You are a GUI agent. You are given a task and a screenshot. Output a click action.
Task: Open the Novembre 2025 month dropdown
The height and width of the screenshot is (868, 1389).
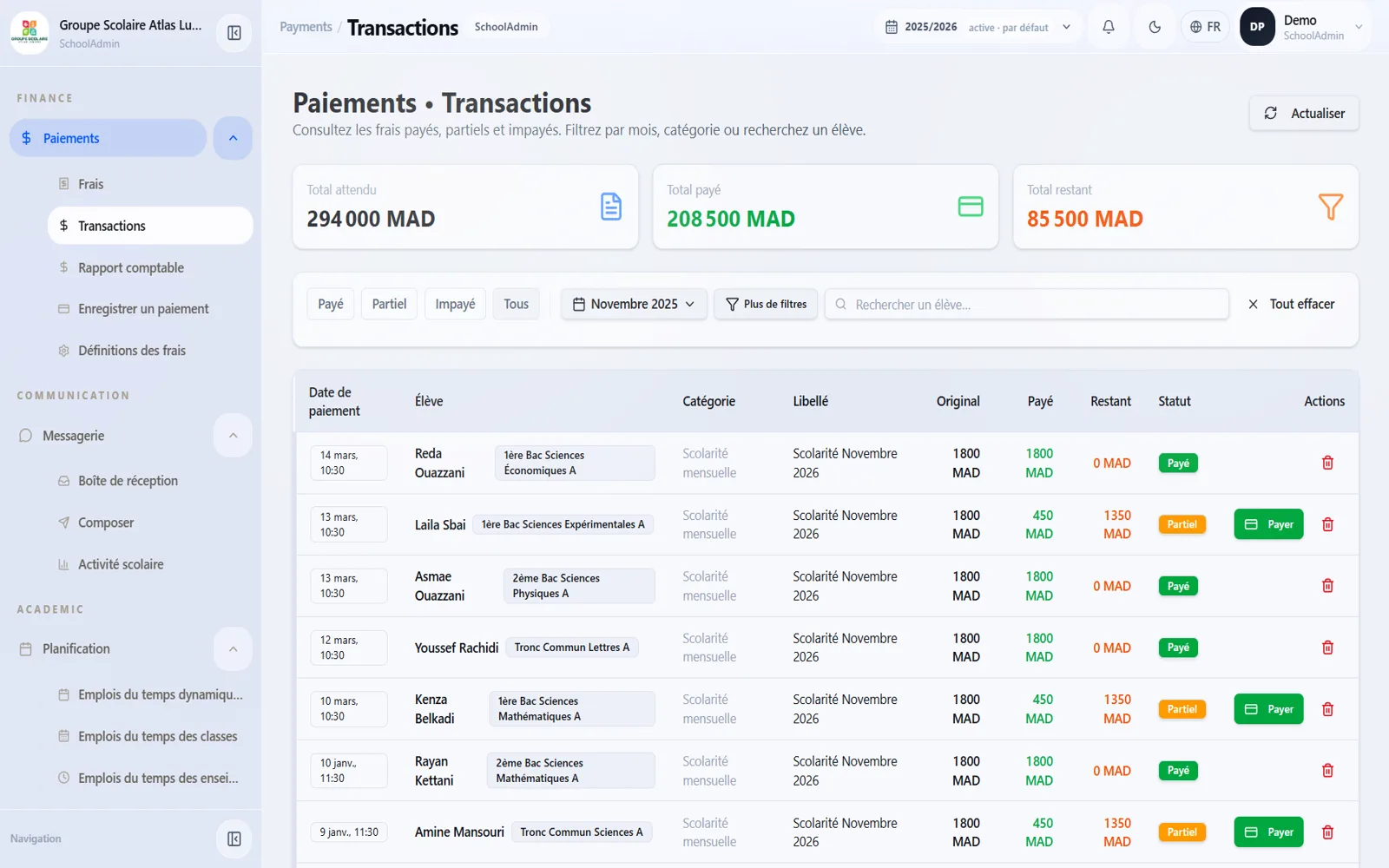pyautogui.click(x=634, y=304)
